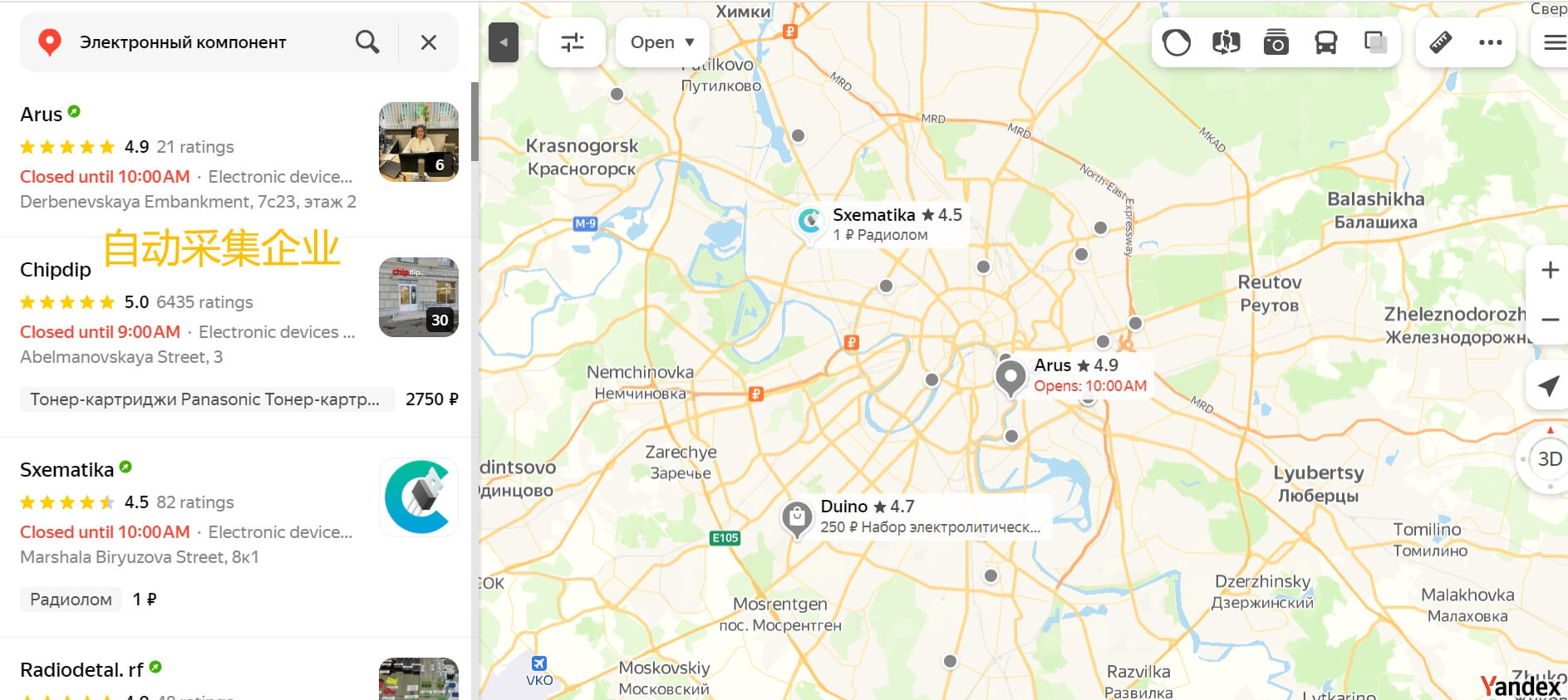Zoom in with the plus button
The width and height of the screenshot is (1568, 700).
click(x=1550, y=270)
